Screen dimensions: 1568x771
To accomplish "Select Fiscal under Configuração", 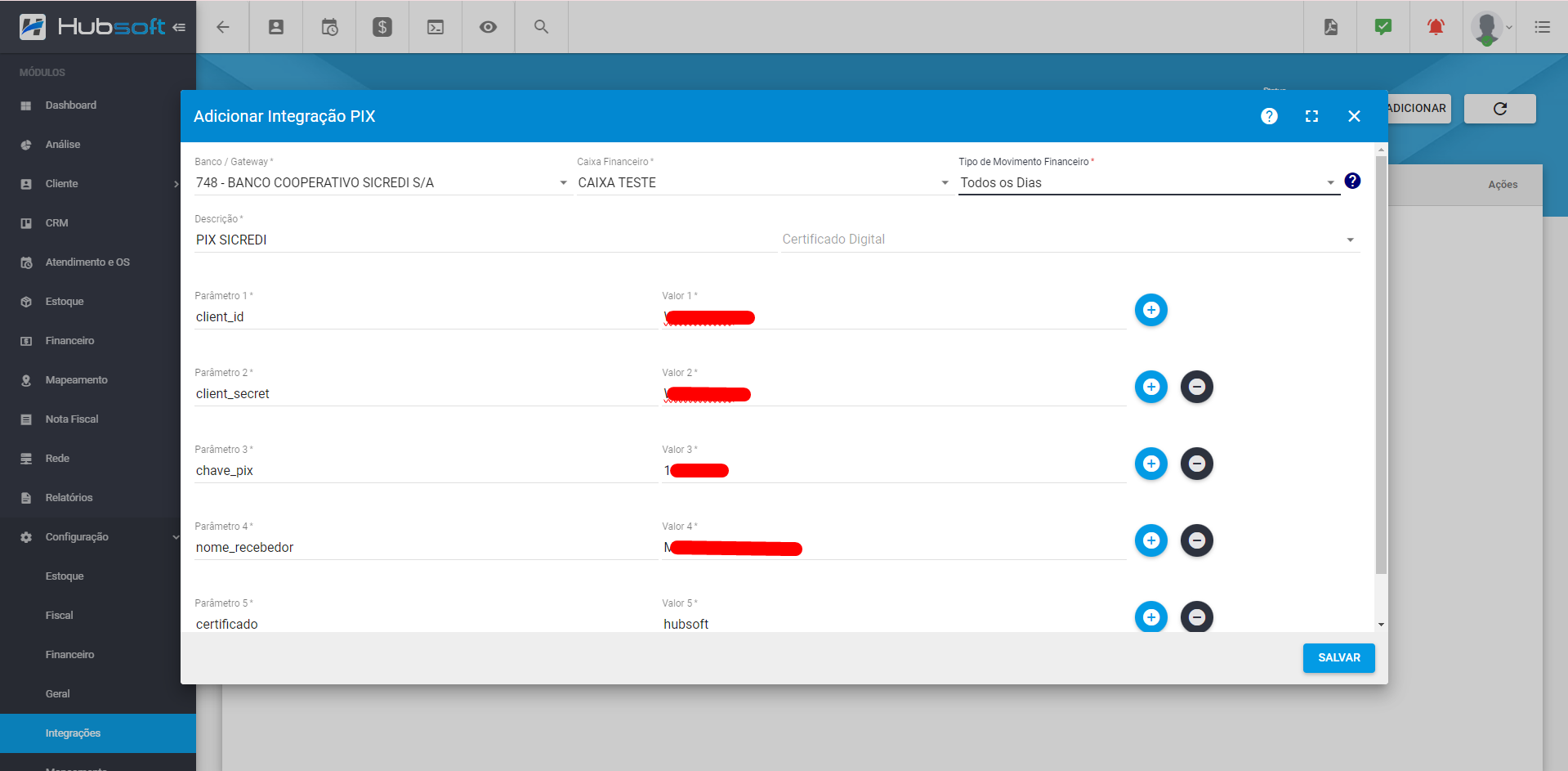I will pos(98,616).
